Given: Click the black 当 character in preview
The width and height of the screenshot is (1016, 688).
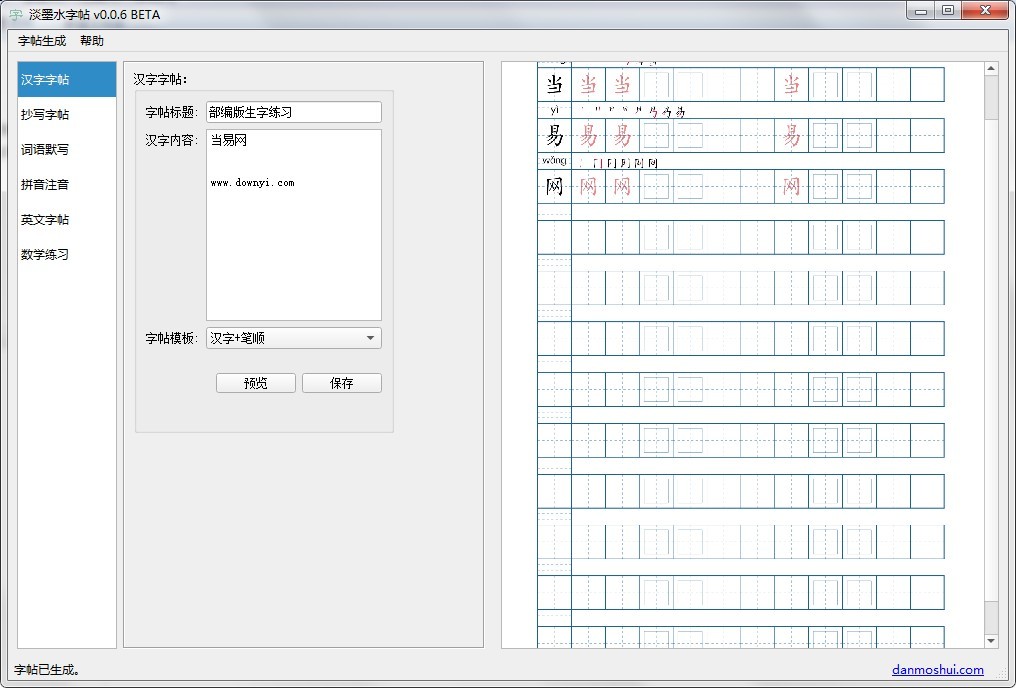Looking at the screenshot, I should [x=554, y=84].
